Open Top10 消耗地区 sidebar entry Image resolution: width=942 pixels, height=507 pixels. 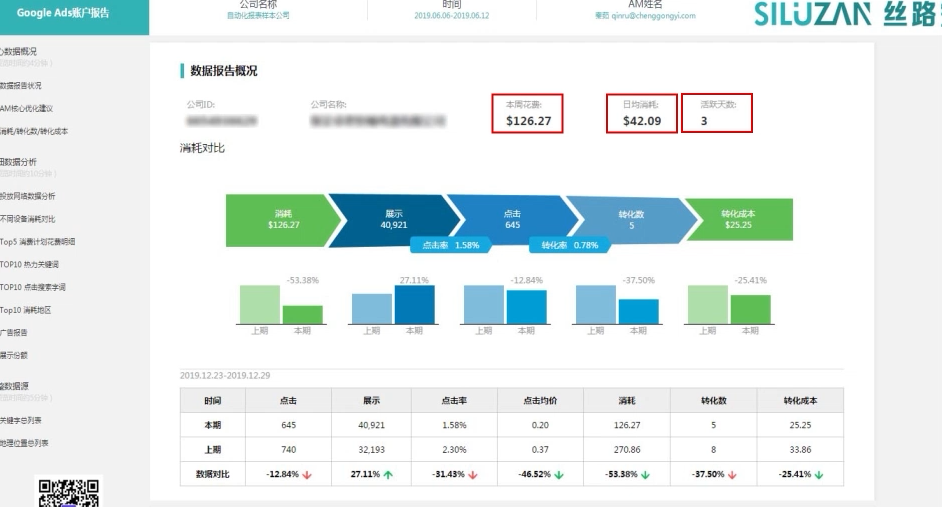click(x=26, y=310)
